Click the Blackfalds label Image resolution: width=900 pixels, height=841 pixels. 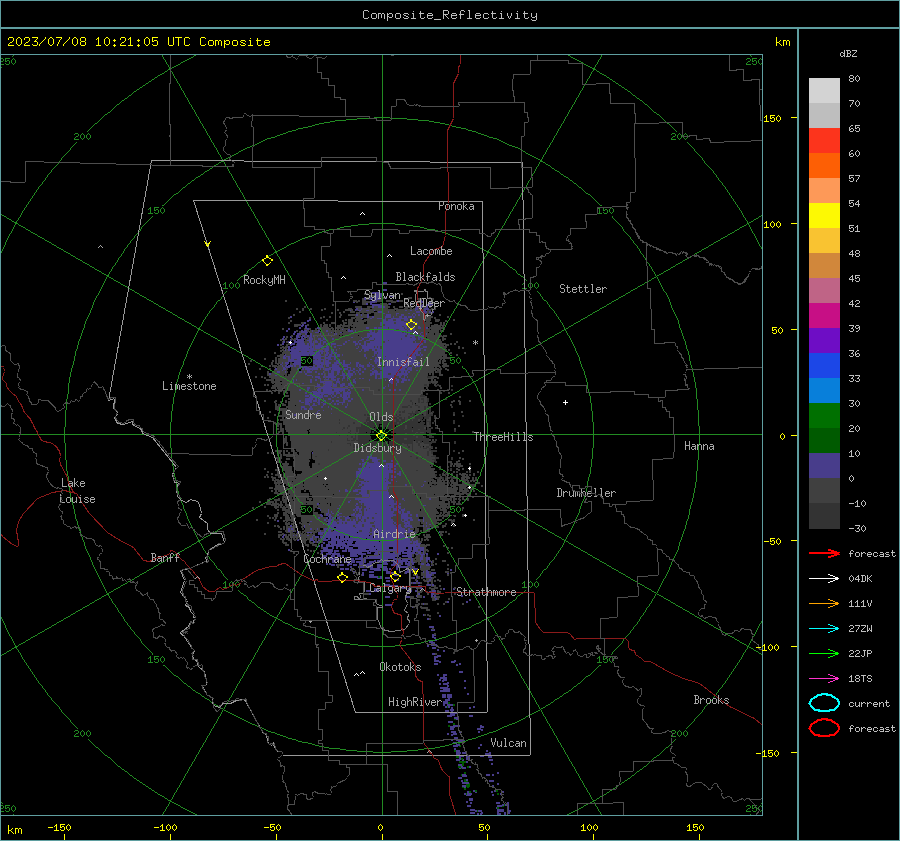tap(425, 277)
